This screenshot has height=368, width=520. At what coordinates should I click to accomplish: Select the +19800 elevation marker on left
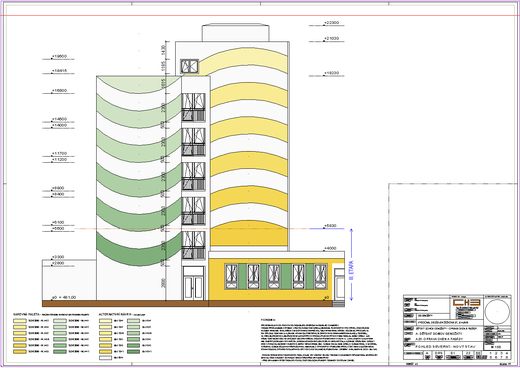pos(59,57)
